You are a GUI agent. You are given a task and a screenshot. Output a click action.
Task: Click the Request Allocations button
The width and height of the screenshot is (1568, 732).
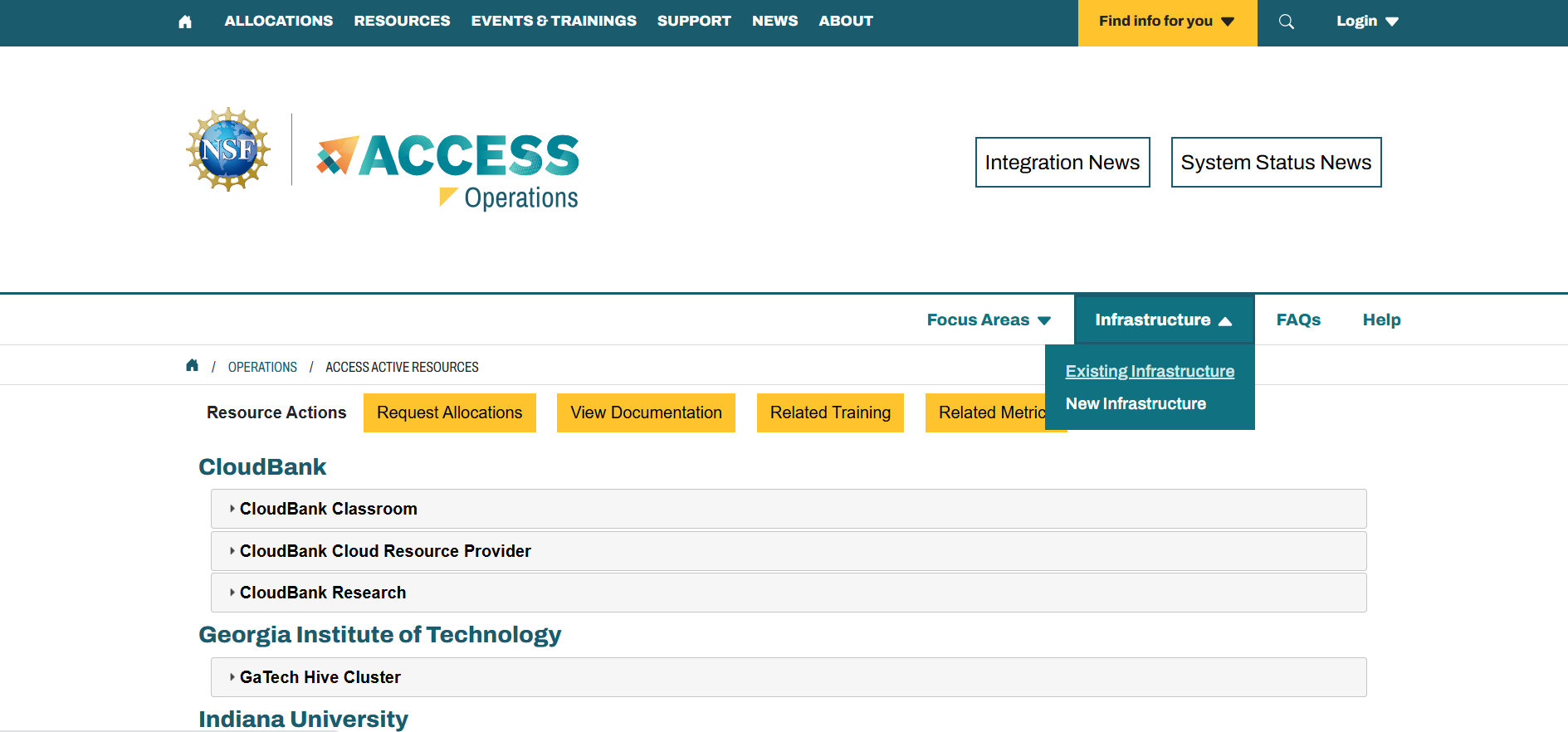(x=450, y=412)
